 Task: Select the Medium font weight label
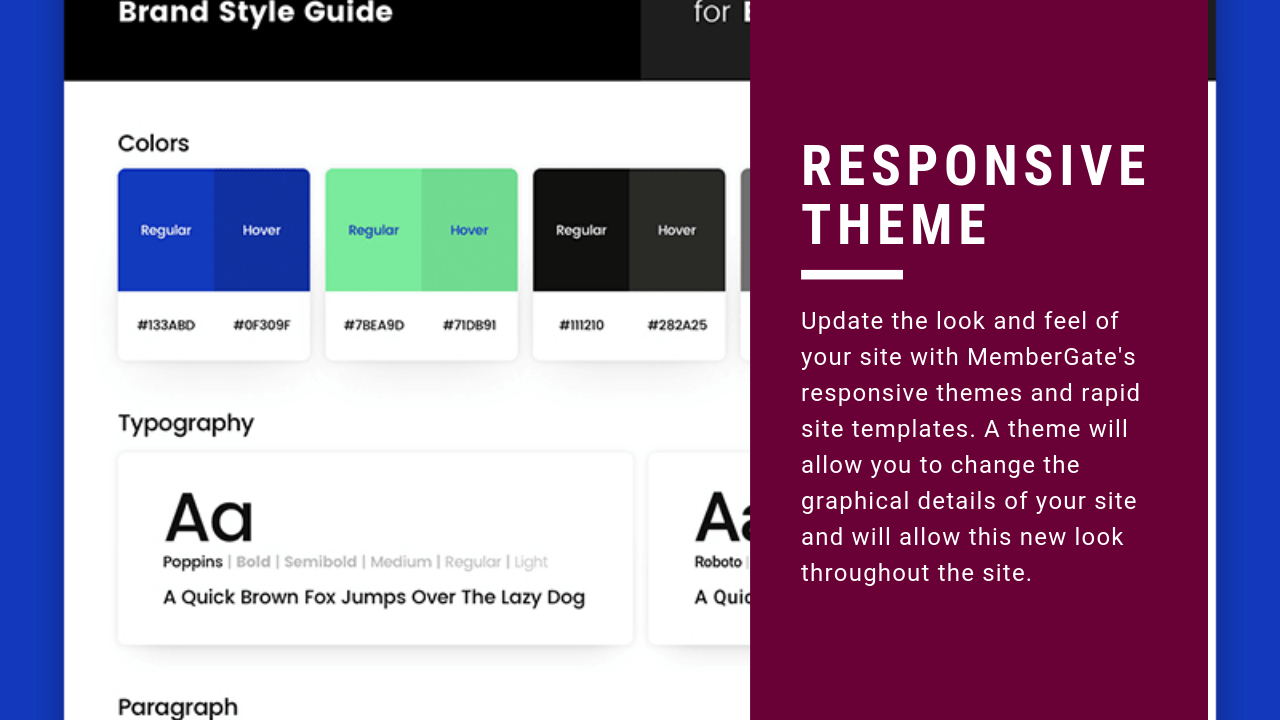click(x=401, y=562)
